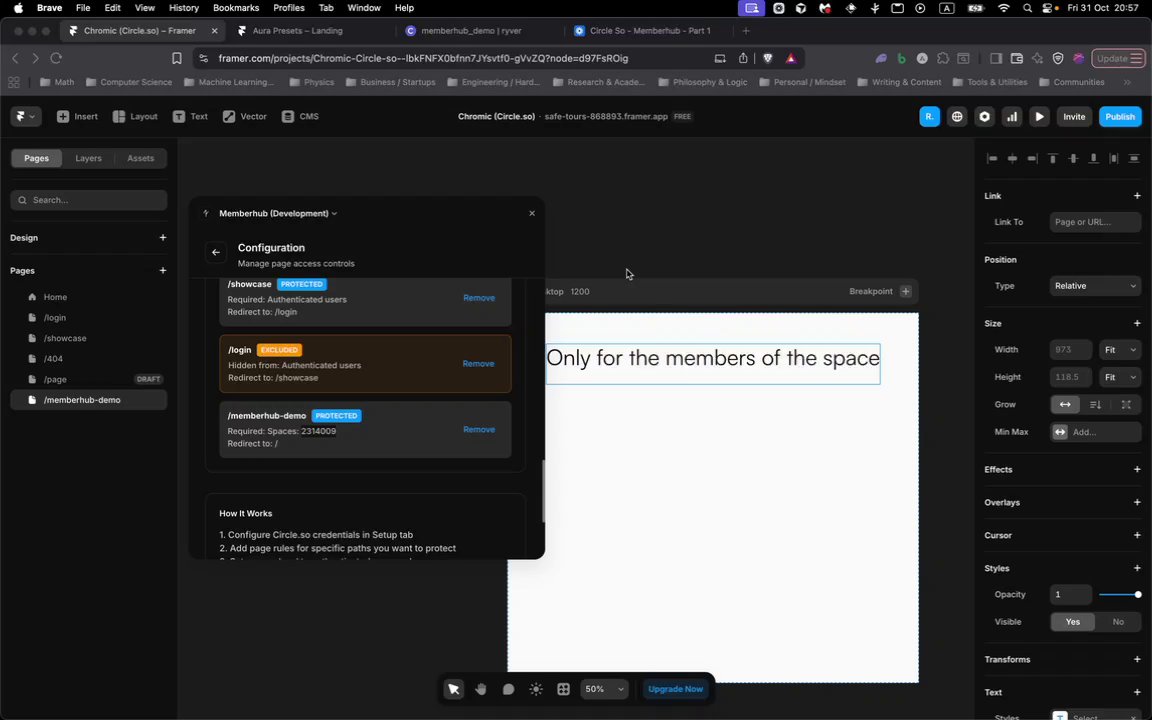Click the browser reload button
The height and width of the screenshot is (720, 1152).
coord(56,58)
